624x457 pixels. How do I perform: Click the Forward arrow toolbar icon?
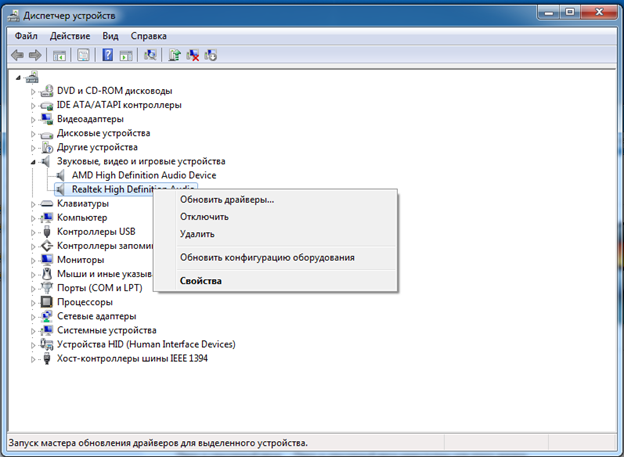pyautogui.click(x=35, y=55)
